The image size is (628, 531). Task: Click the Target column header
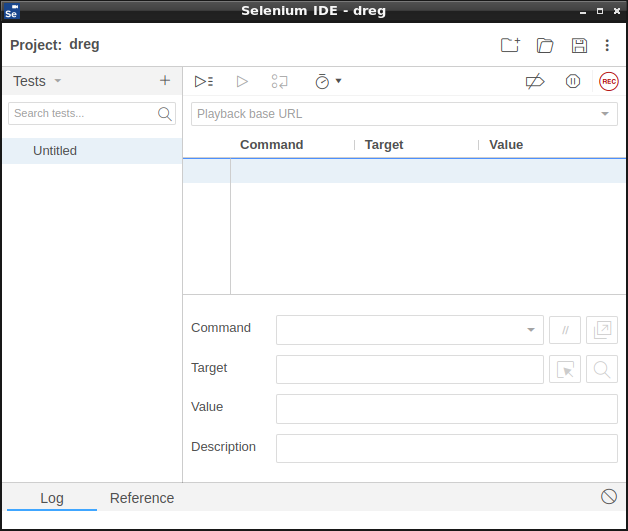384,145
